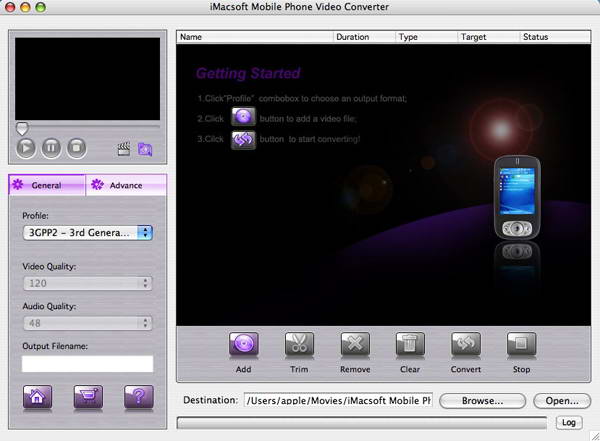Click the 'Getting Started' heading text
This screenshot has height=441, width=600.
pyautogui.click(x=248, y=73)
